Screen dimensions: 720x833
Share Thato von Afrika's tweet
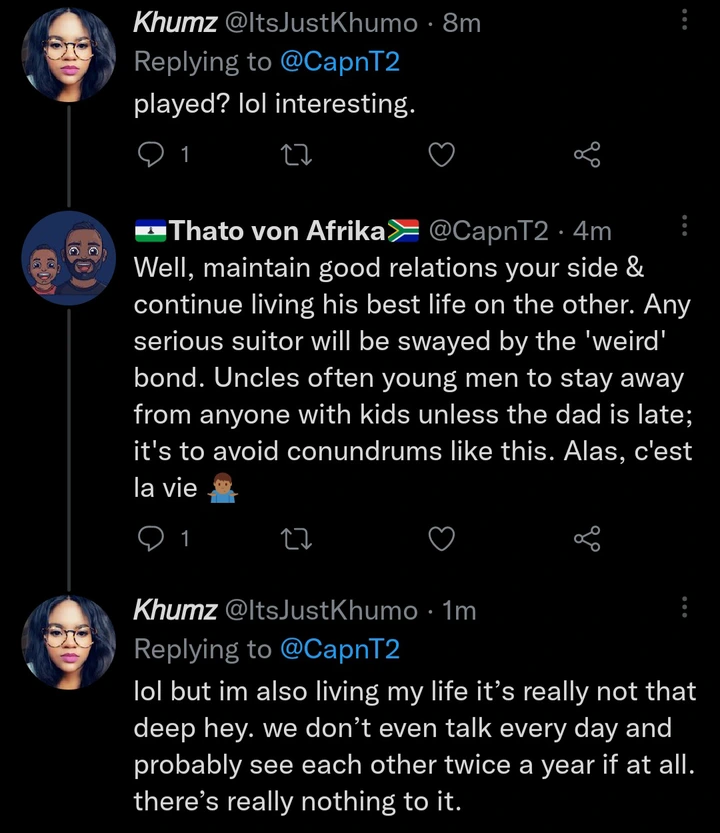(x=586, y=539)
